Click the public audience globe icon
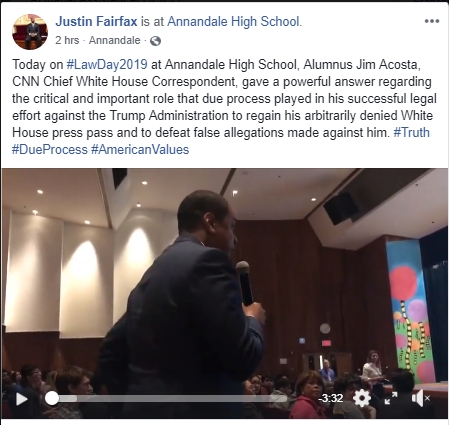The width and height of the screenshot is (449, 425). pyautogui.click(x=155, y=41)
